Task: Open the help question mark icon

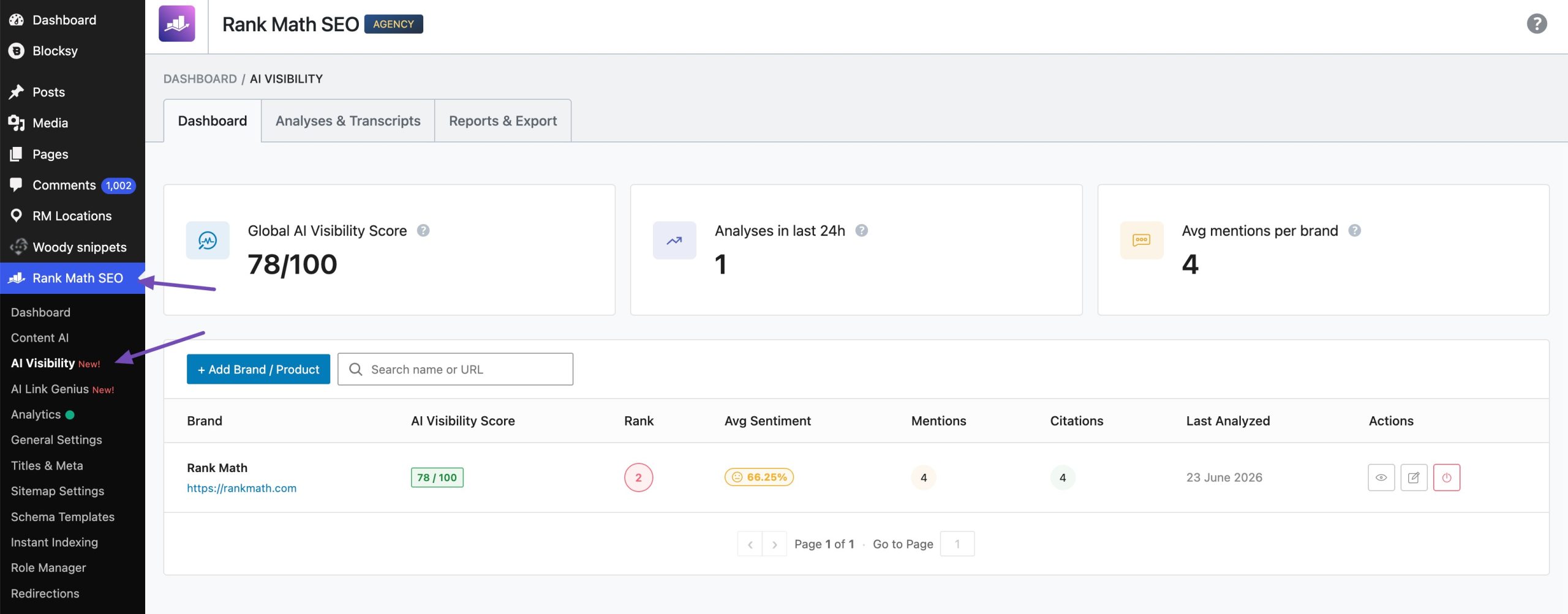Action: pyautogui.click(x=1536, y=24)
